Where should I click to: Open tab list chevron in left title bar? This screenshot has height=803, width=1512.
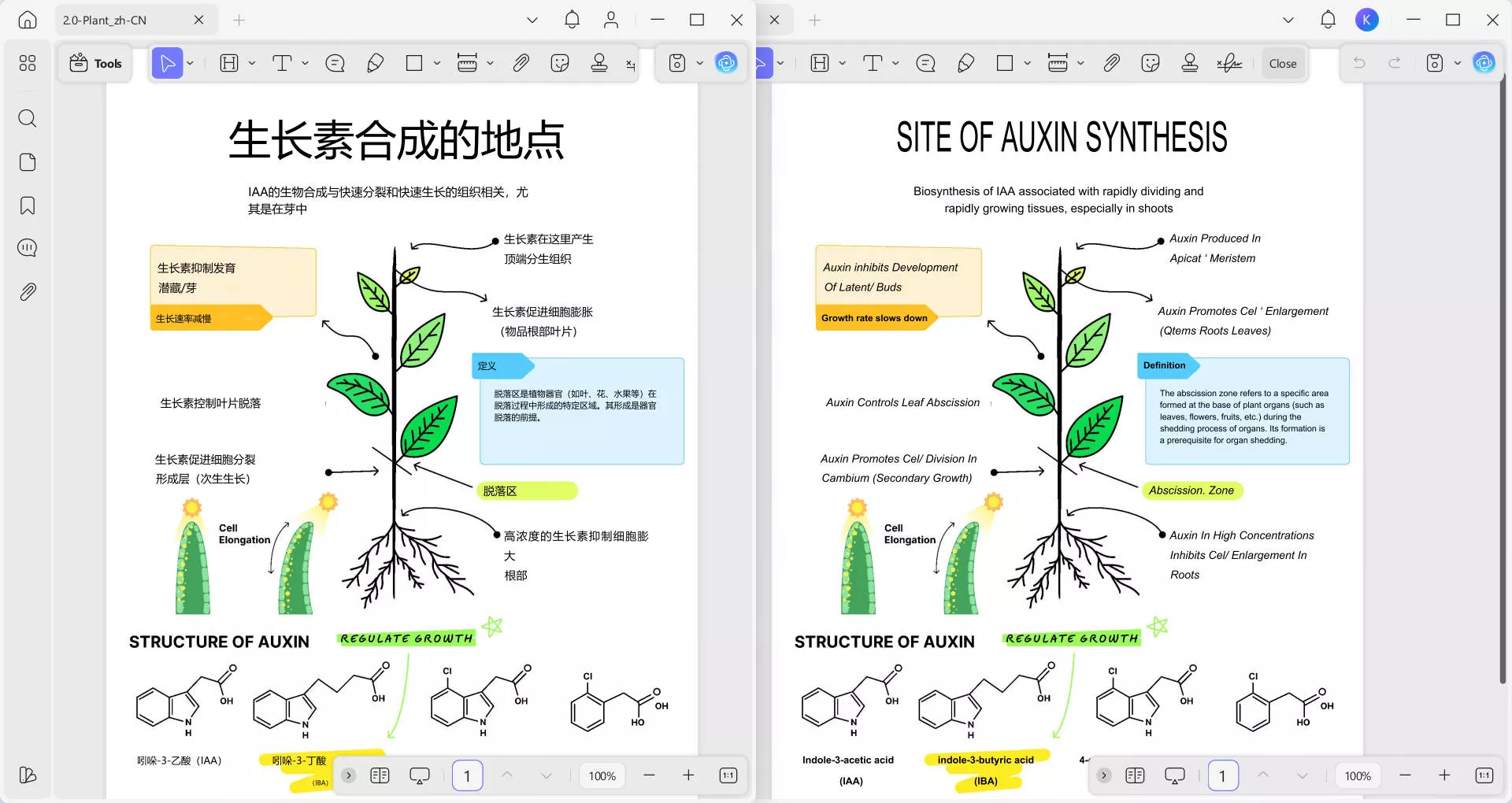coord(532,20)
